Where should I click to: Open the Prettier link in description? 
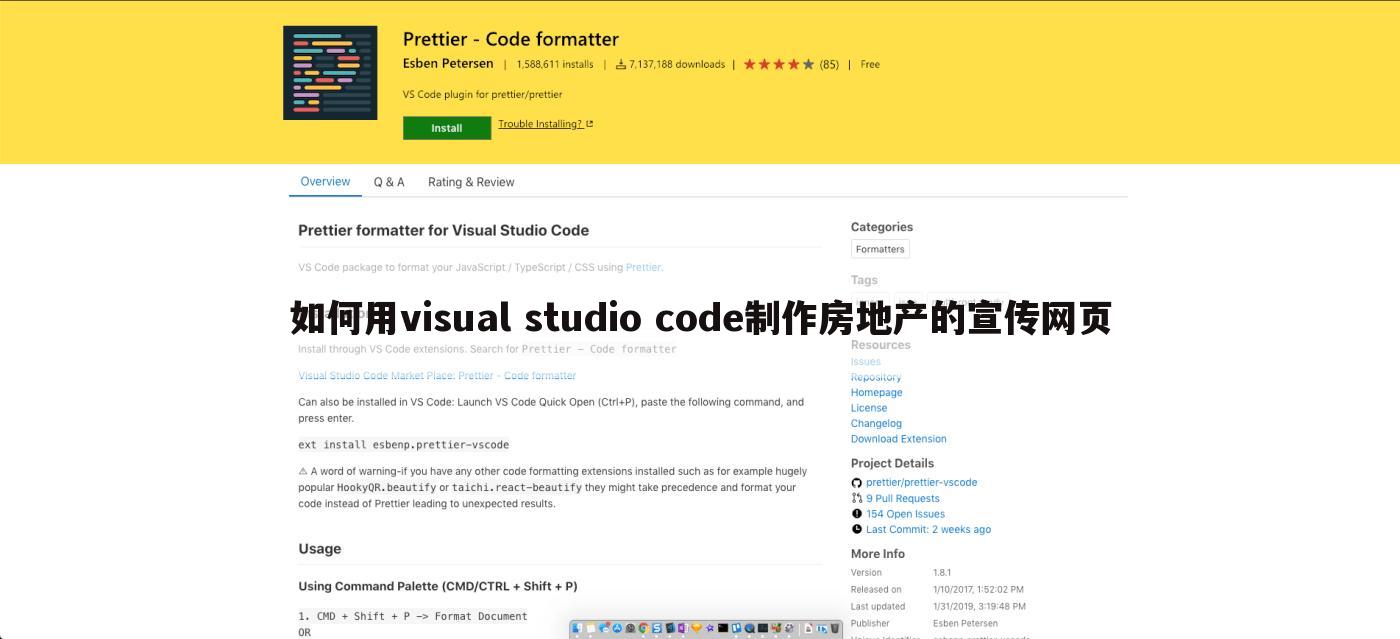pyautogui.click(x=643, y=267)
